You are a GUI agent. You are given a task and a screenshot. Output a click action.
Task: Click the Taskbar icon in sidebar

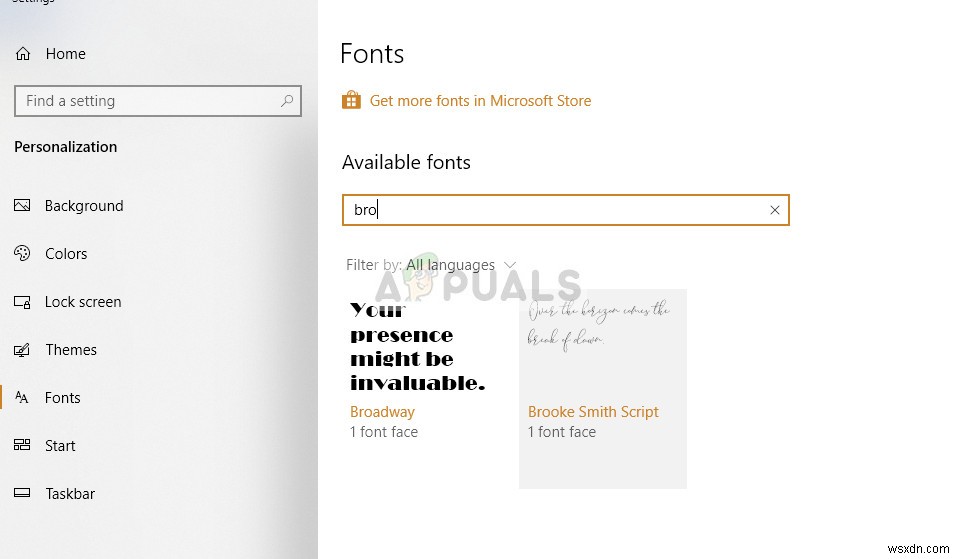tap(22, 493)
